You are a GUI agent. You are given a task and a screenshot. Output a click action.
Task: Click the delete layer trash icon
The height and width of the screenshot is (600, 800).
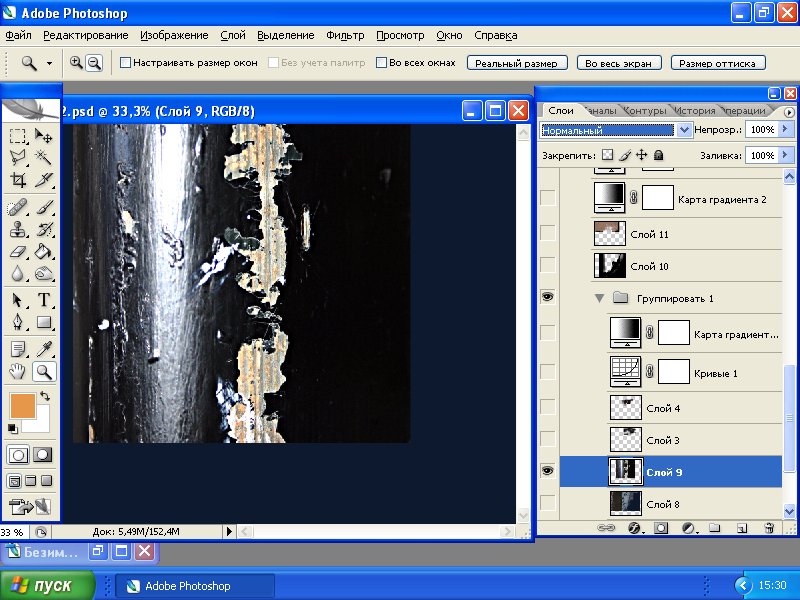click(769, 527)
